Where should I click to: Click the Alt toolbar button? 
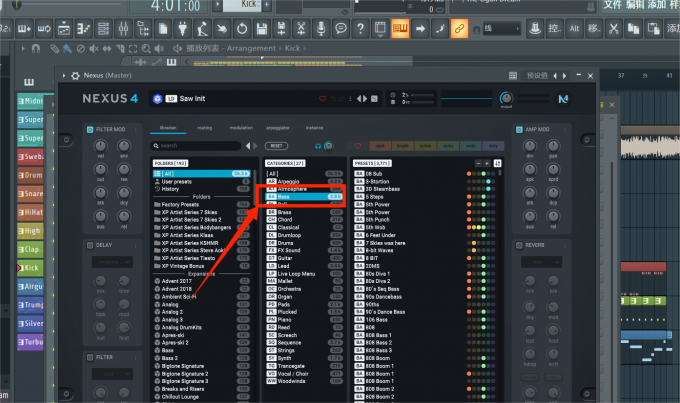[574, 29]
